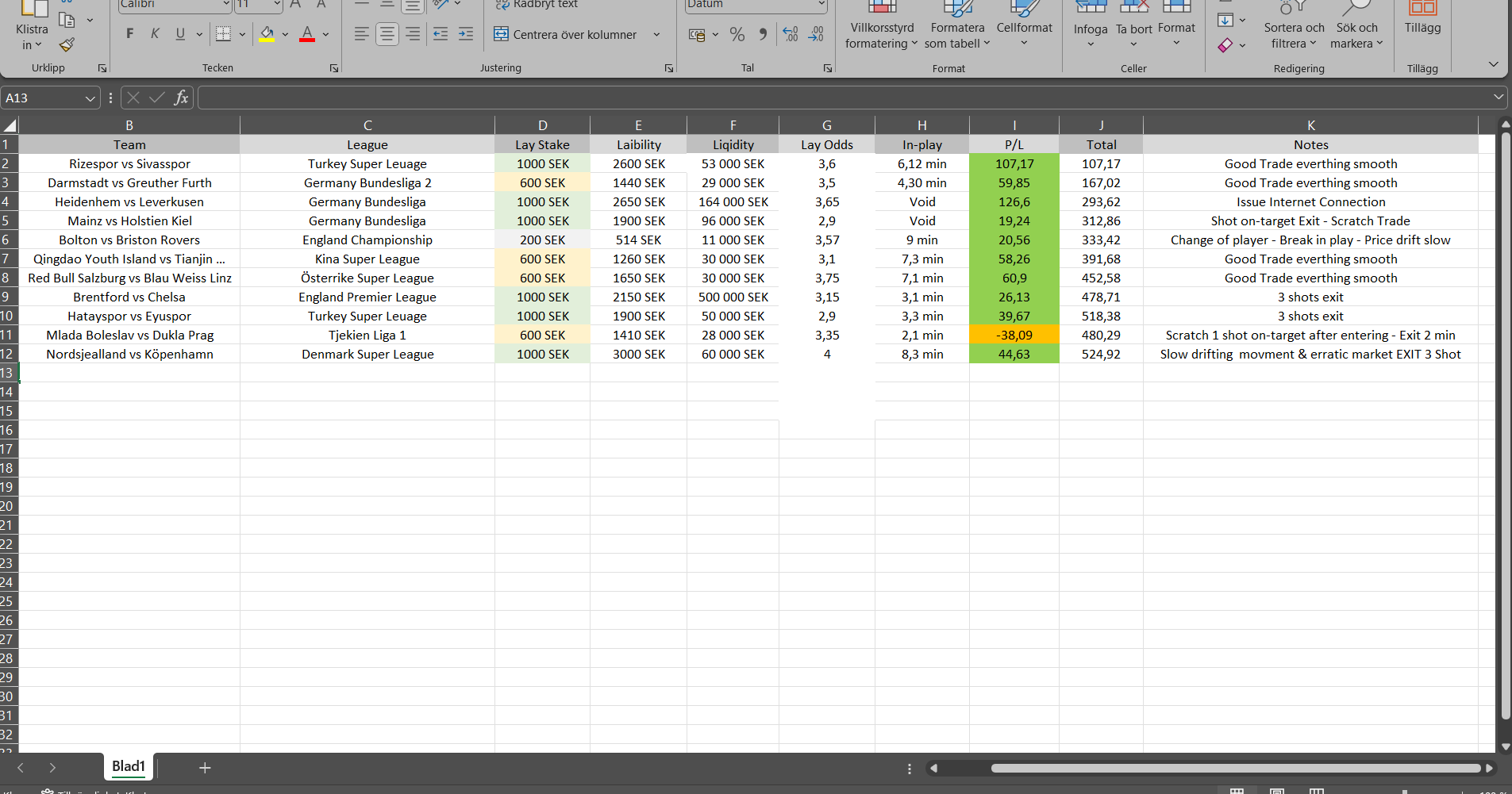Open Justering group dialog launcher
This screenshot has width=1512, height=794.
(x=669, y=68)
